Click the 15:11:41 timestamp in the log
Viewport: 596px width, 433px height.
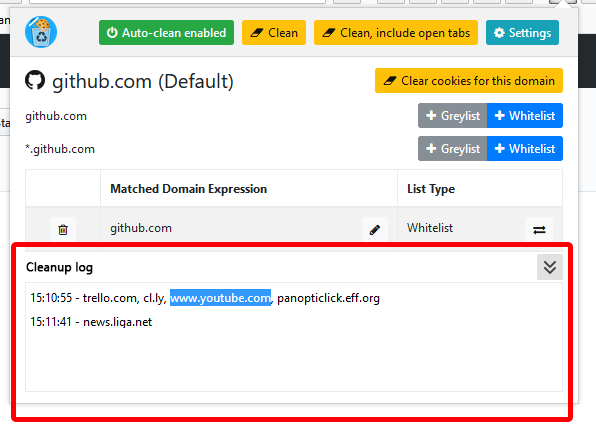click(x=51, y=322)
